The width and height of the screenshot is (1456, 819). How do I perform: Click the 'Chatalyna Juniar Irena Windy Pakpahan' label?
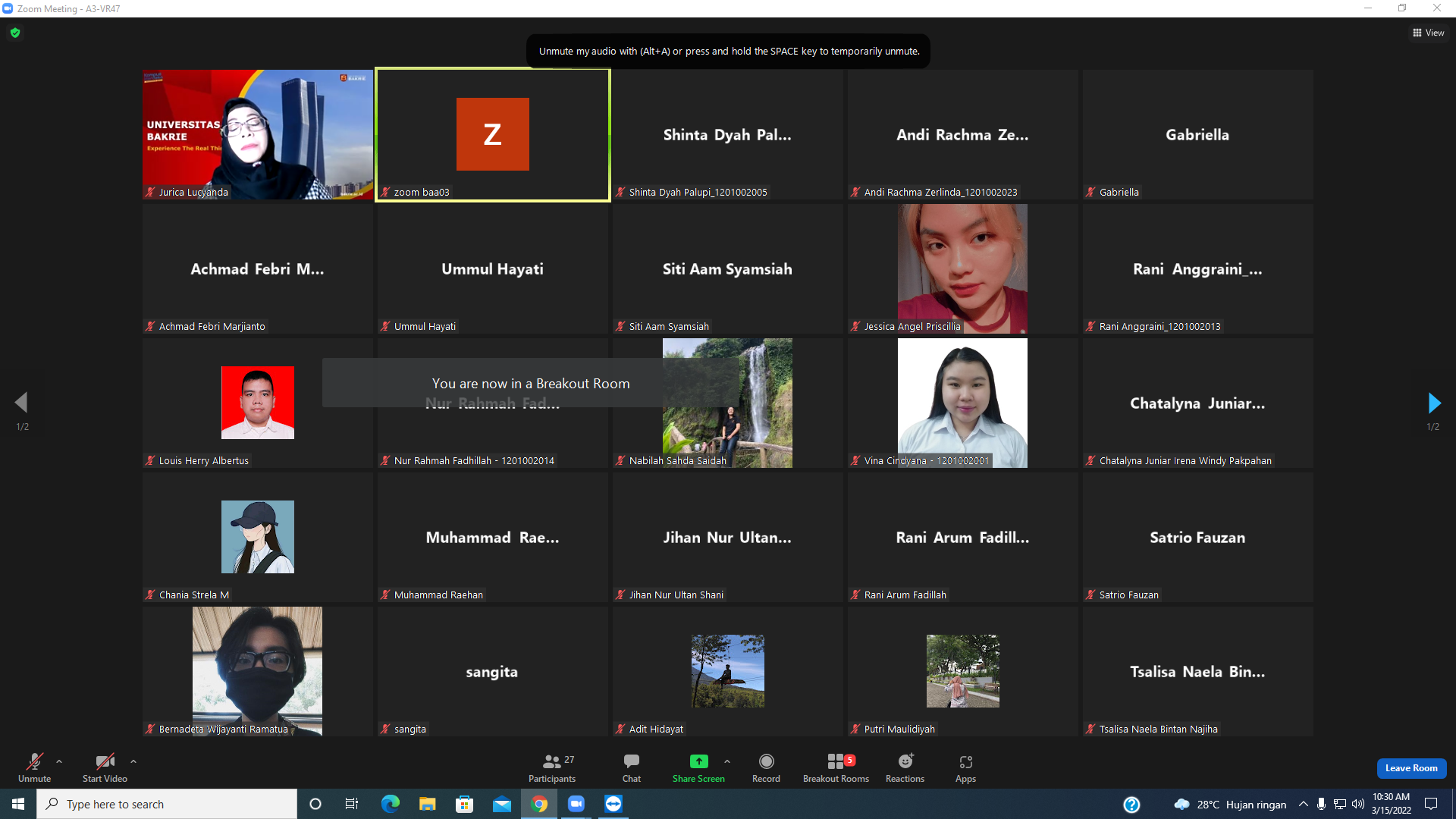click(x=1185, y=461)
